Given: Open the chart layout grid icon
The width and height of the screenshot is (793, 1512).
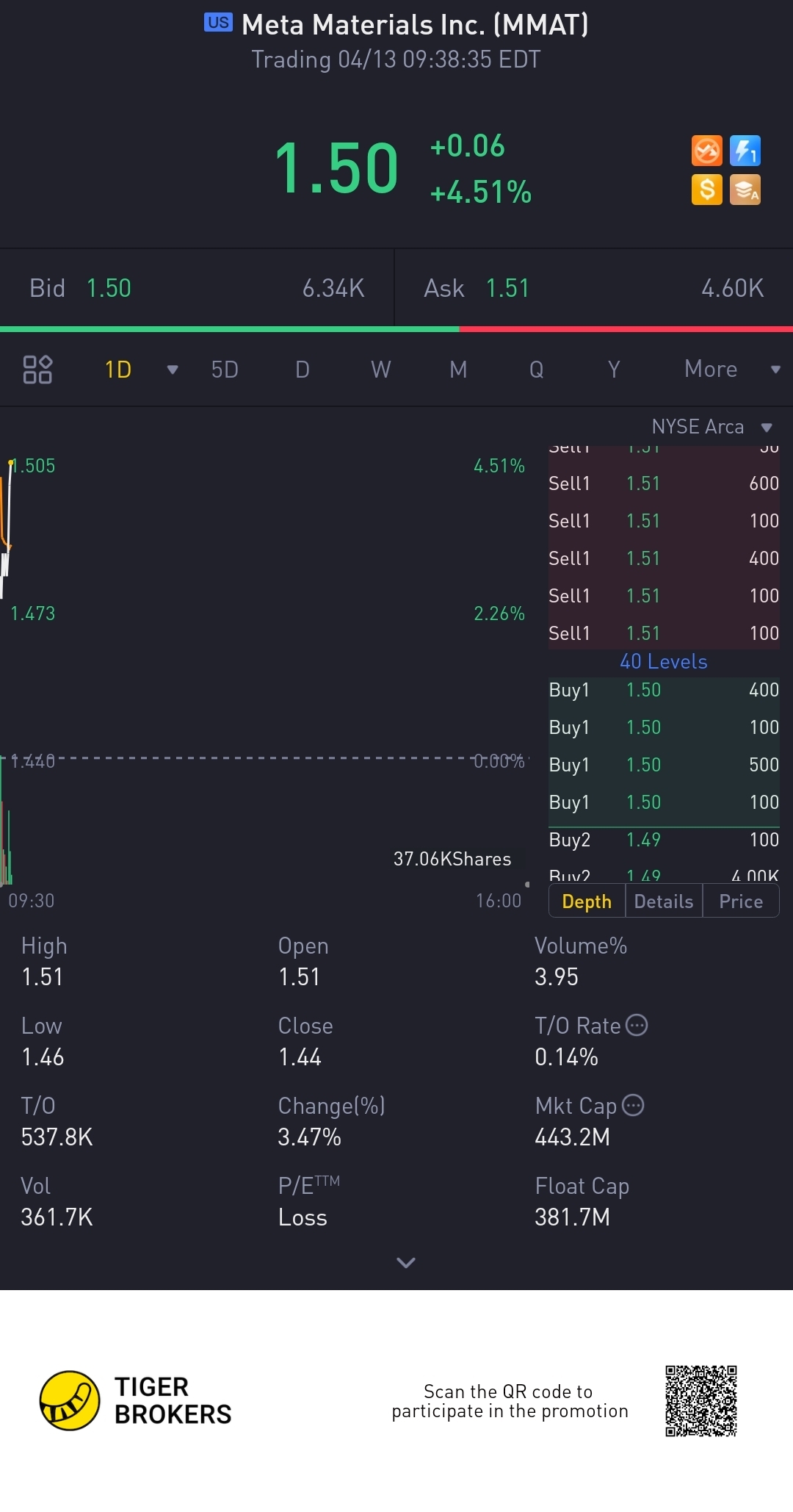Looking at the screenshot, I should click(37, 370).
